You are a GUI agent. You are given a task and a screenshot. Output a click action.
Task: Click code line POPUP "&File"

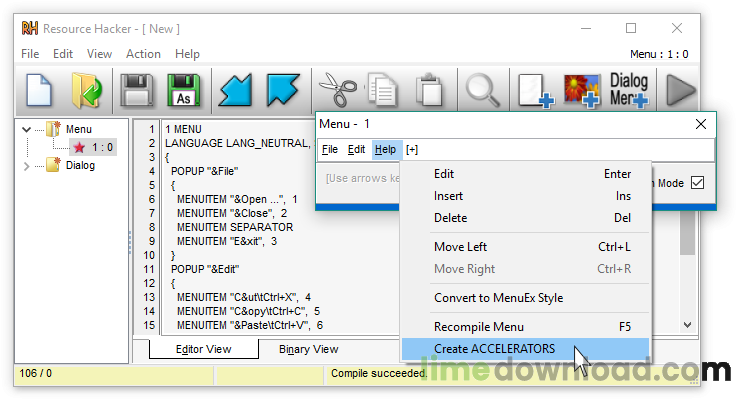click(x=205, y=171)
